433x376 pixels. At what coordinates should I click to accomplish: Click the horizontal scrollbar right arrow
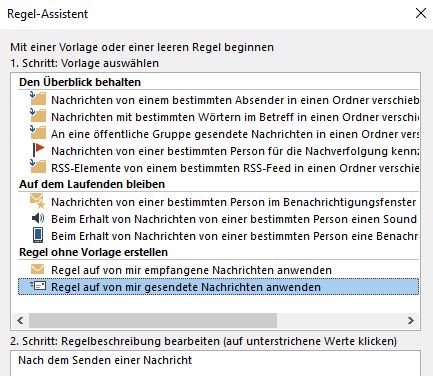pyautogui.click(x=411, y=321)
